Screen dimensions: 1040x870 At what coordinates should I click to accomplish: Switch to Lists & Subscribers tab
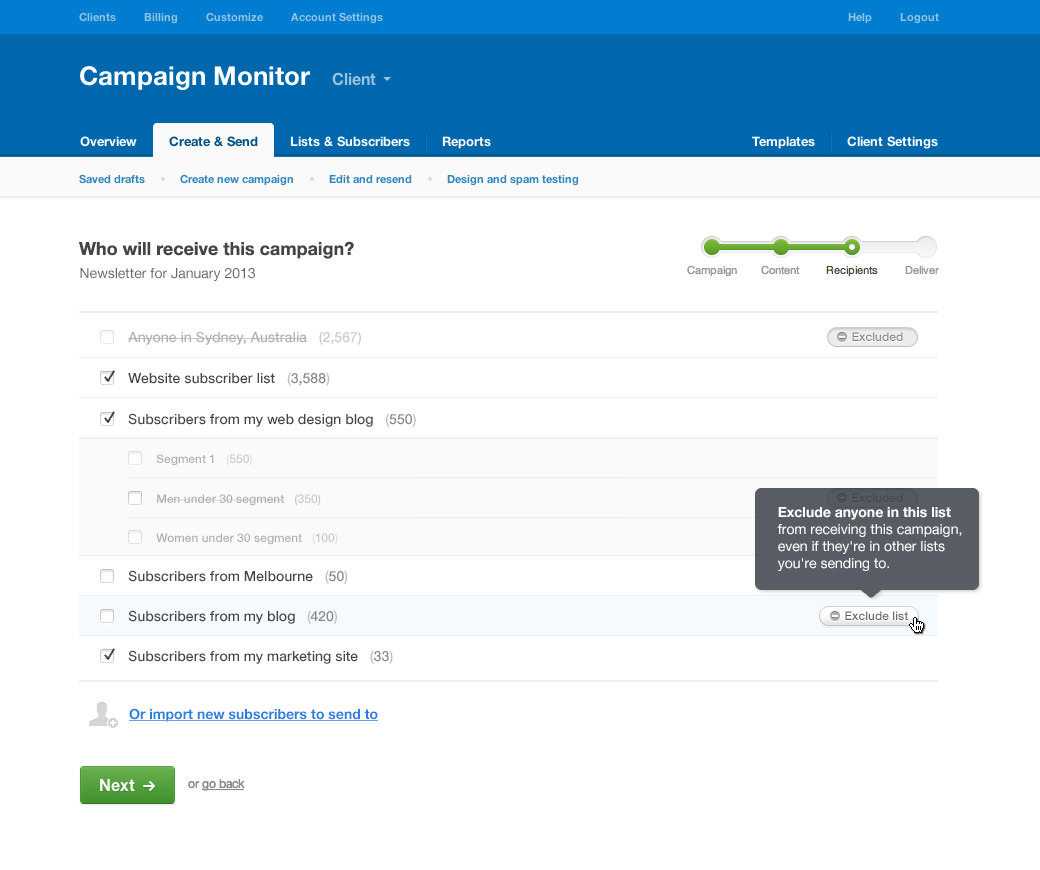pos(350,141)
